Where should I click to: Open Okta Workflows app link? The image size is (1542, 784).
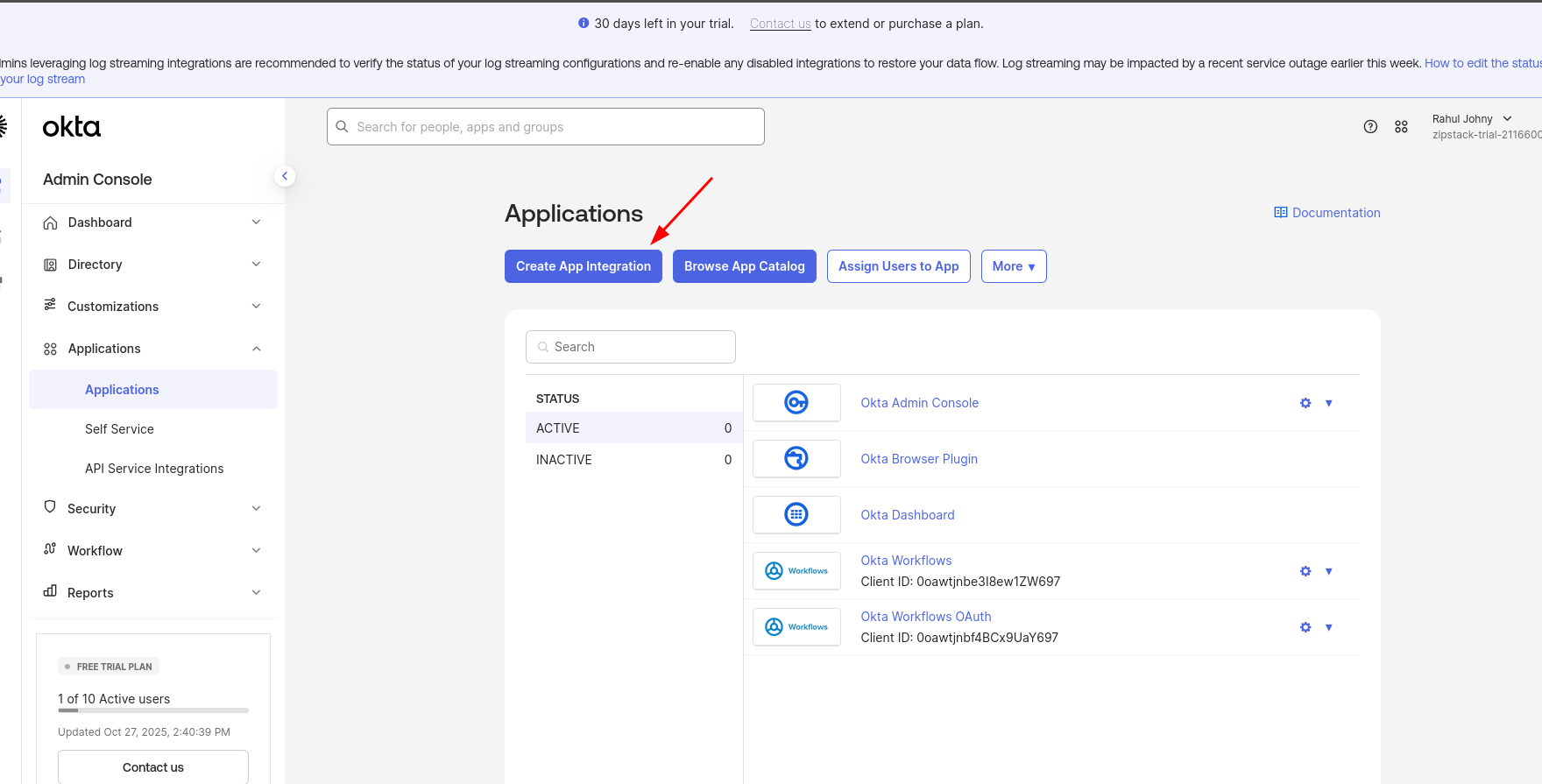pyautogui.click(x=906, y=561)
